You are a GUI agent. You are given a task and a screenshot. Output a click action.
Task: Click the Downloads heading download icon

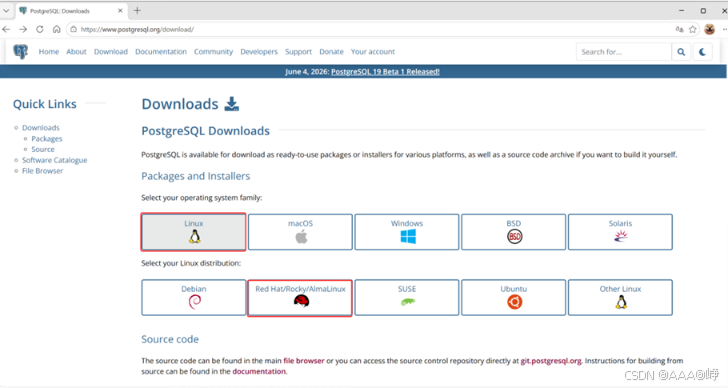coord(232,104)
